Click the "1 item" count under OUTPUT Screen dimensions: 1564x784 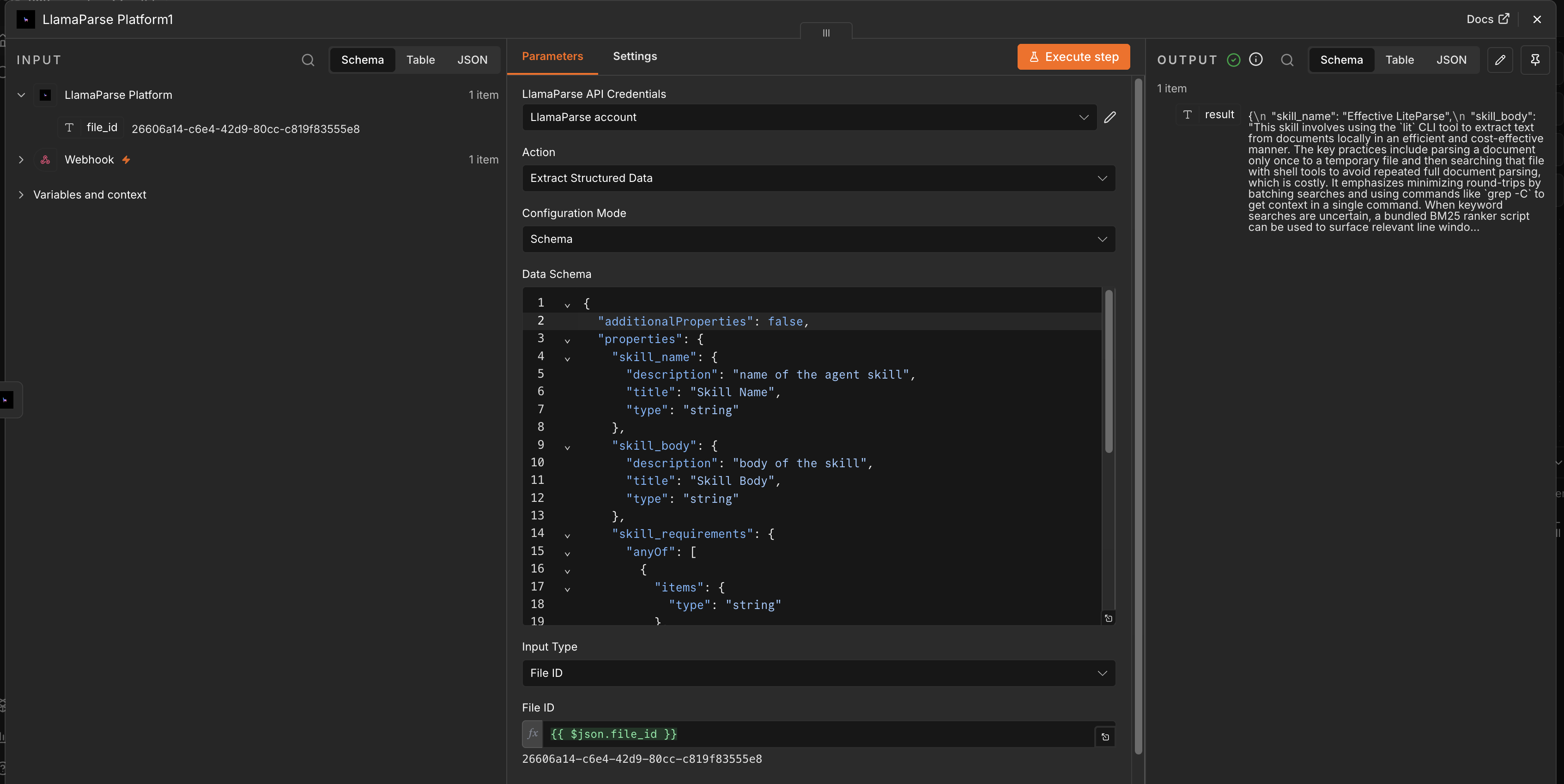click(x=1171, y=89)
